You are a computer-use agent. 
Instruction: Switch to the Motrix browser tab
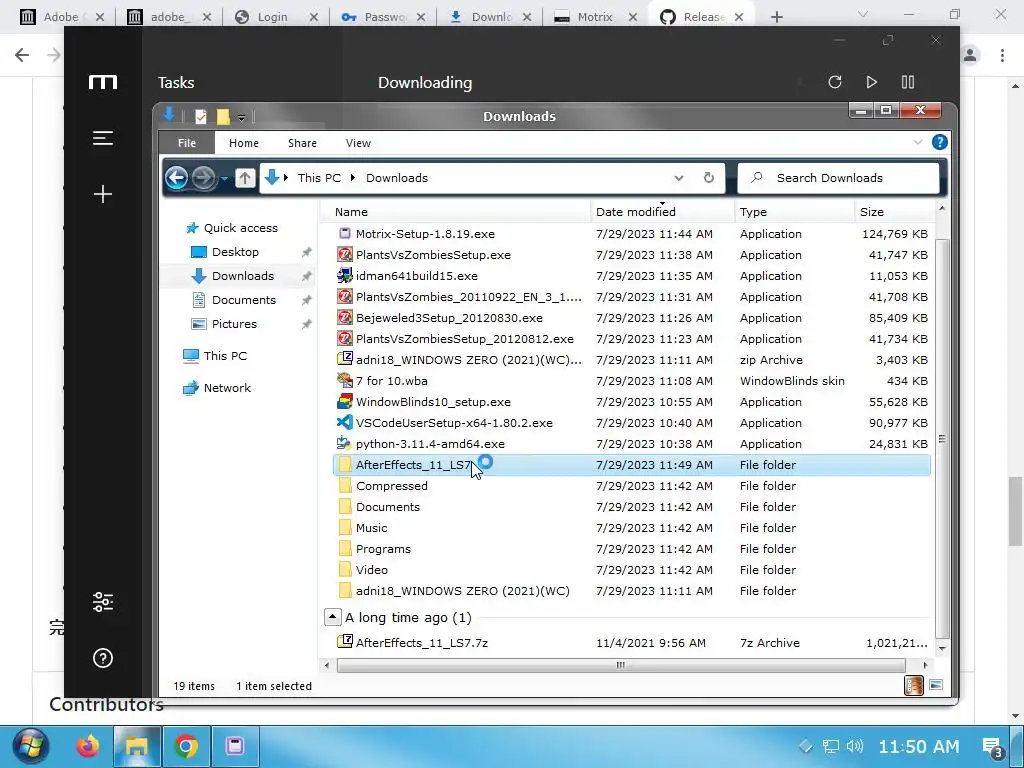595,17
